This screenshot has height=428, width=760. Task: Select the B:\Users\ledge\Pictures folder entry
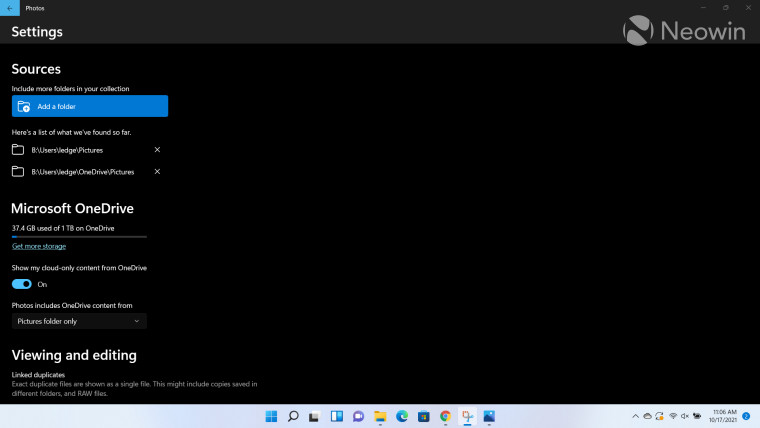67,150
